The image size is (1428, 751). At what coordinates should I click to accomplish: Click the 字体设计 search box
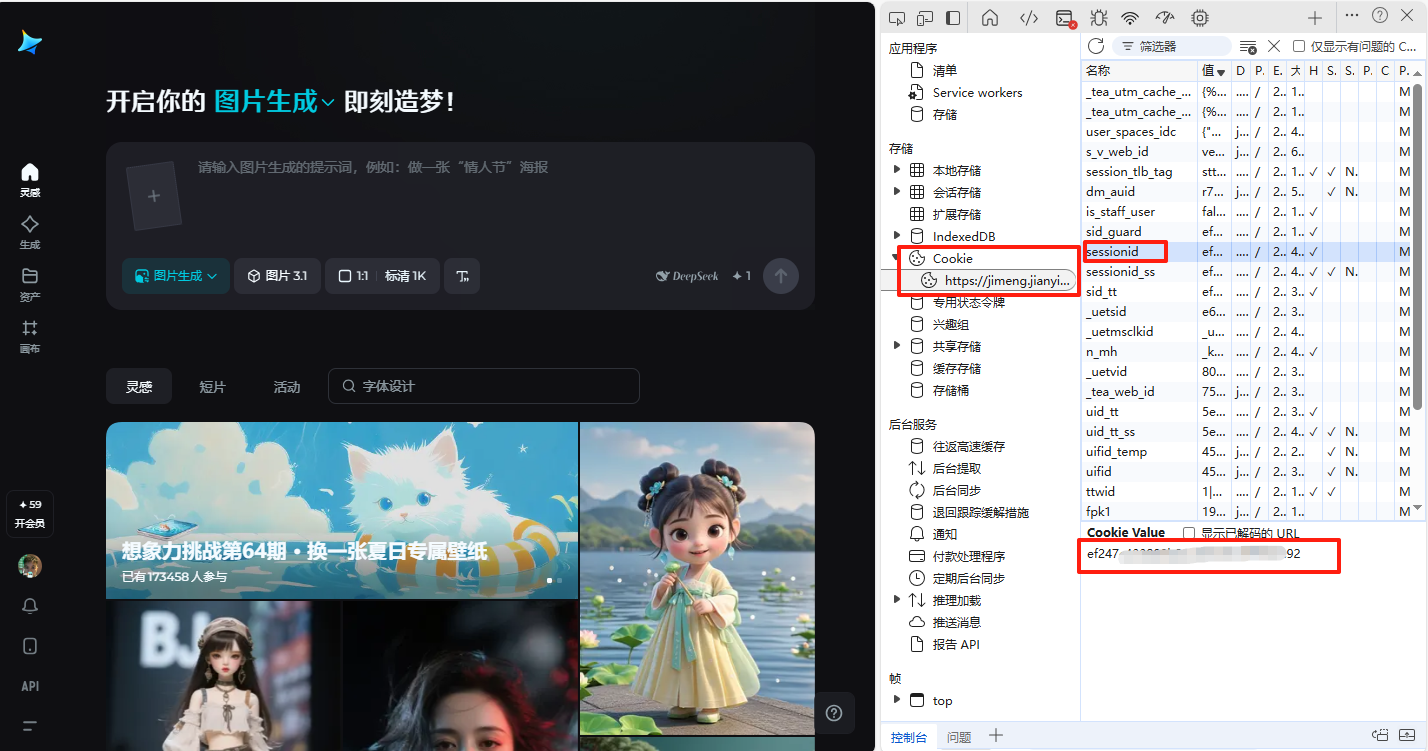[484, 386]
